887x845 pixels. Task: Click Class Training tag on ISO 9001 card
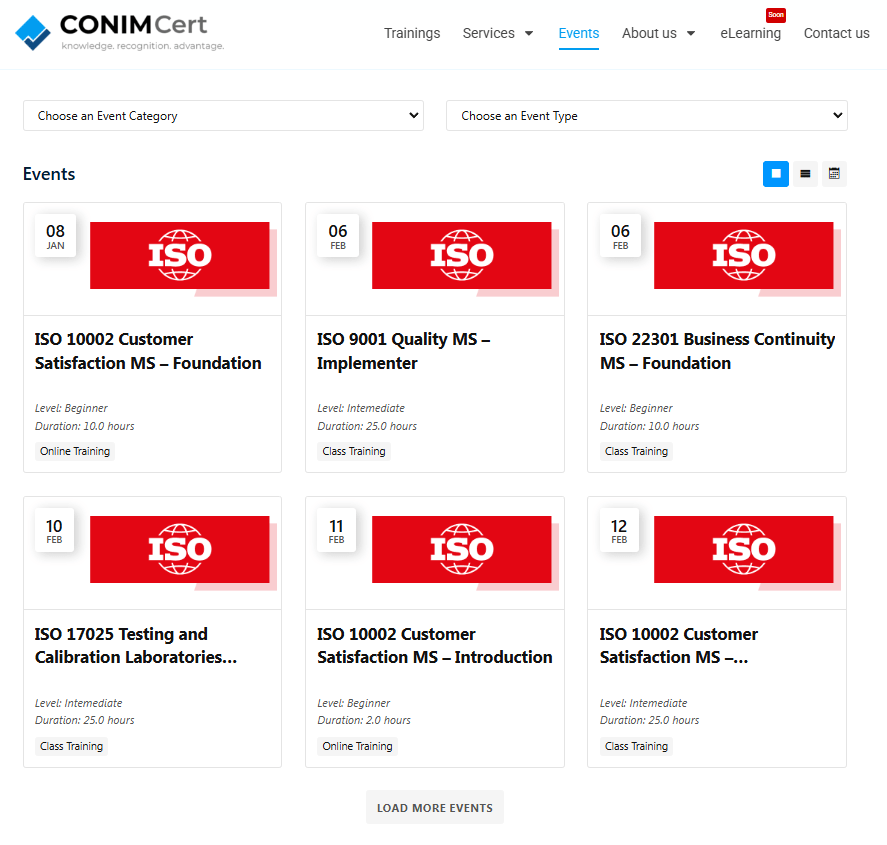[x=354, y=451]
